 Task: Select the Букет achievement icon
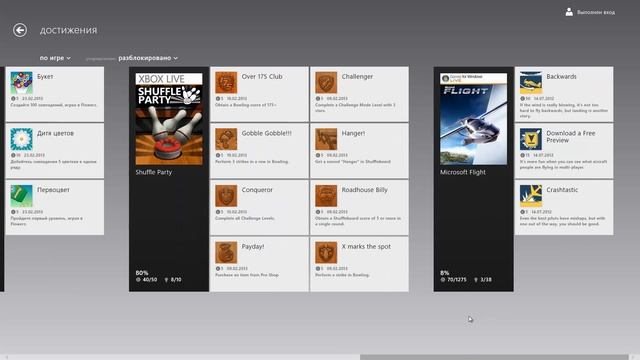[22, 83]
